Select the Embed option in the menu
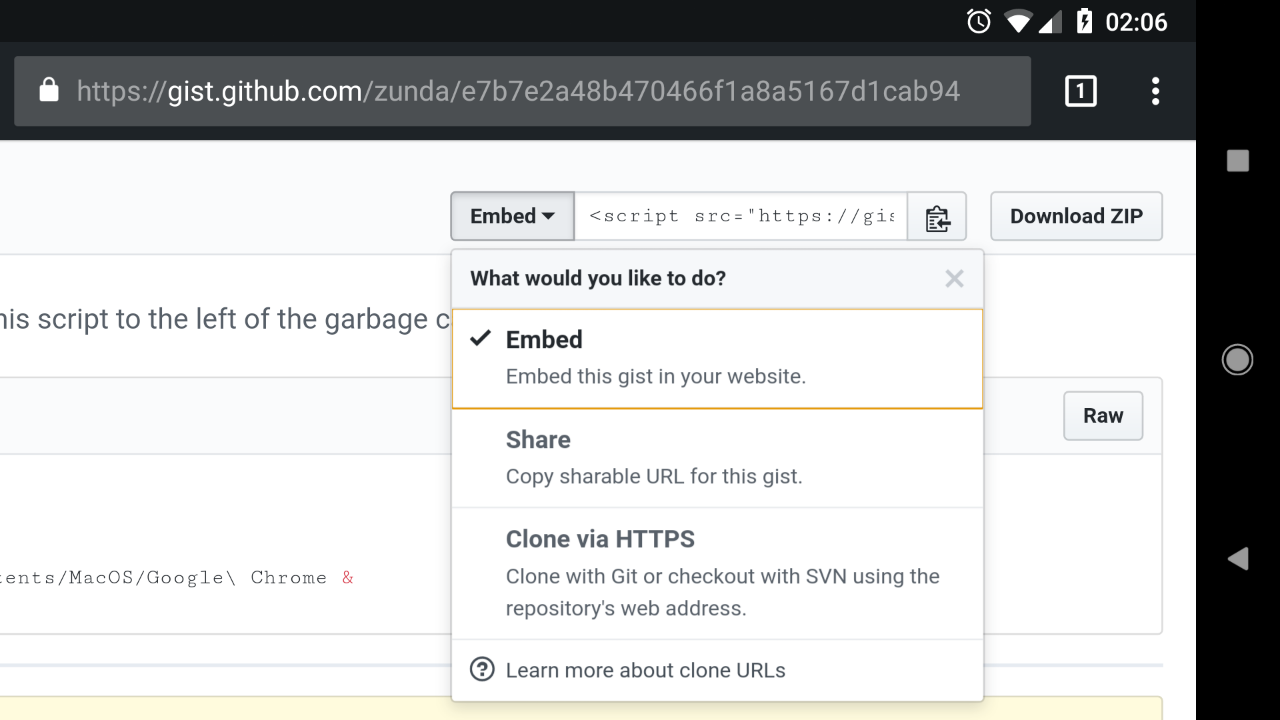Screen dimensions: 1280x720 click(717, 358)
